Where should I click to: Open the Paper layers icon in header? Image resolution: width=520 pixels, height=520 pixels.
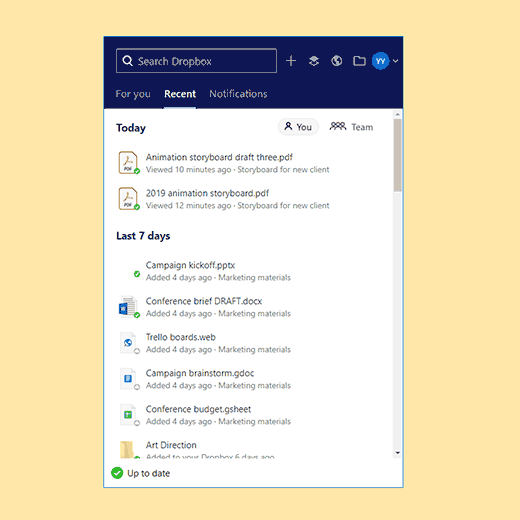pos(314,61)
